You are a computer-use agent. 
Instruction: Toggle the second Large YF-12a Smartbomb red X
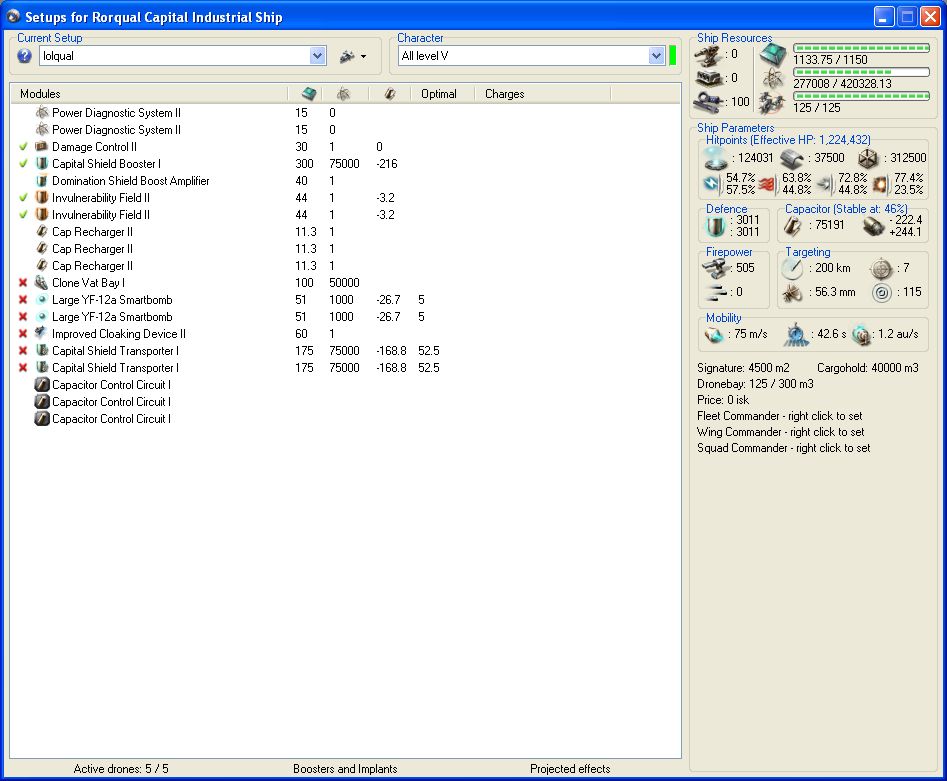click(23, 317)
